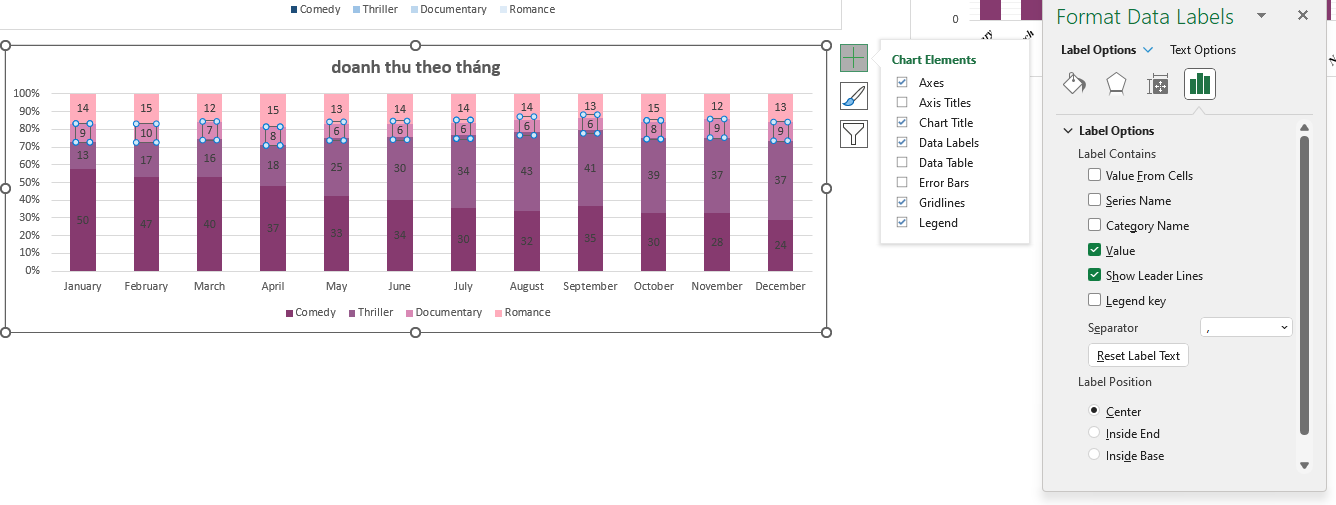Click the Thriller legend entry below the chart

[x=371, y=313]
